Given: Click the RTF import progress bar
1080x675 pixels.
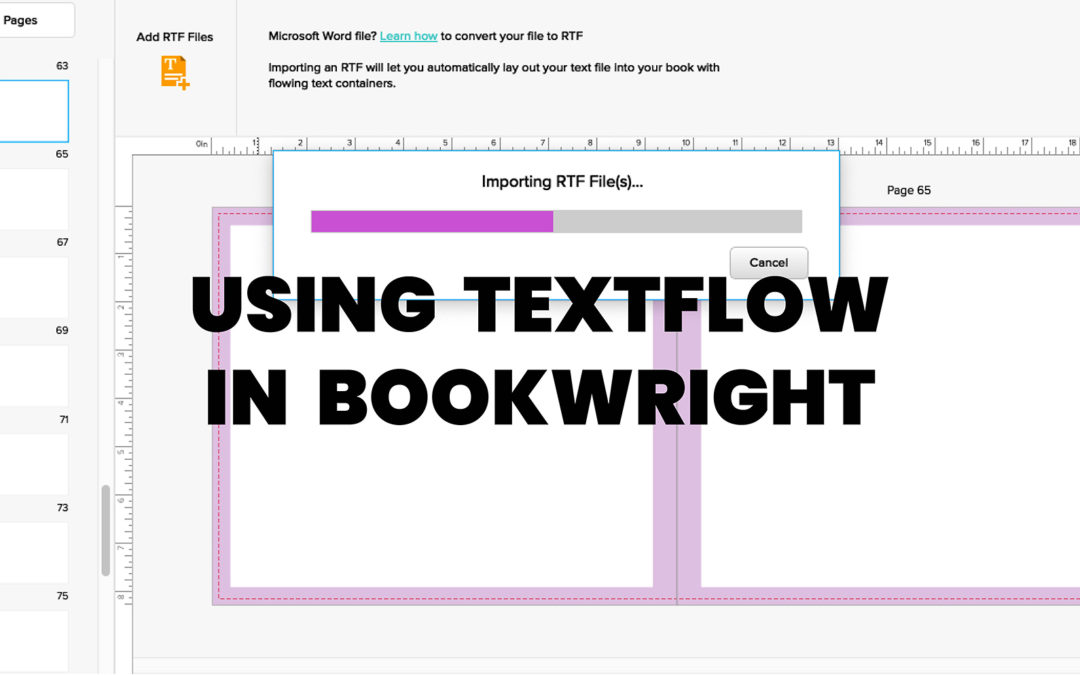Looking at the screenshot, I should tap(557, 222).
